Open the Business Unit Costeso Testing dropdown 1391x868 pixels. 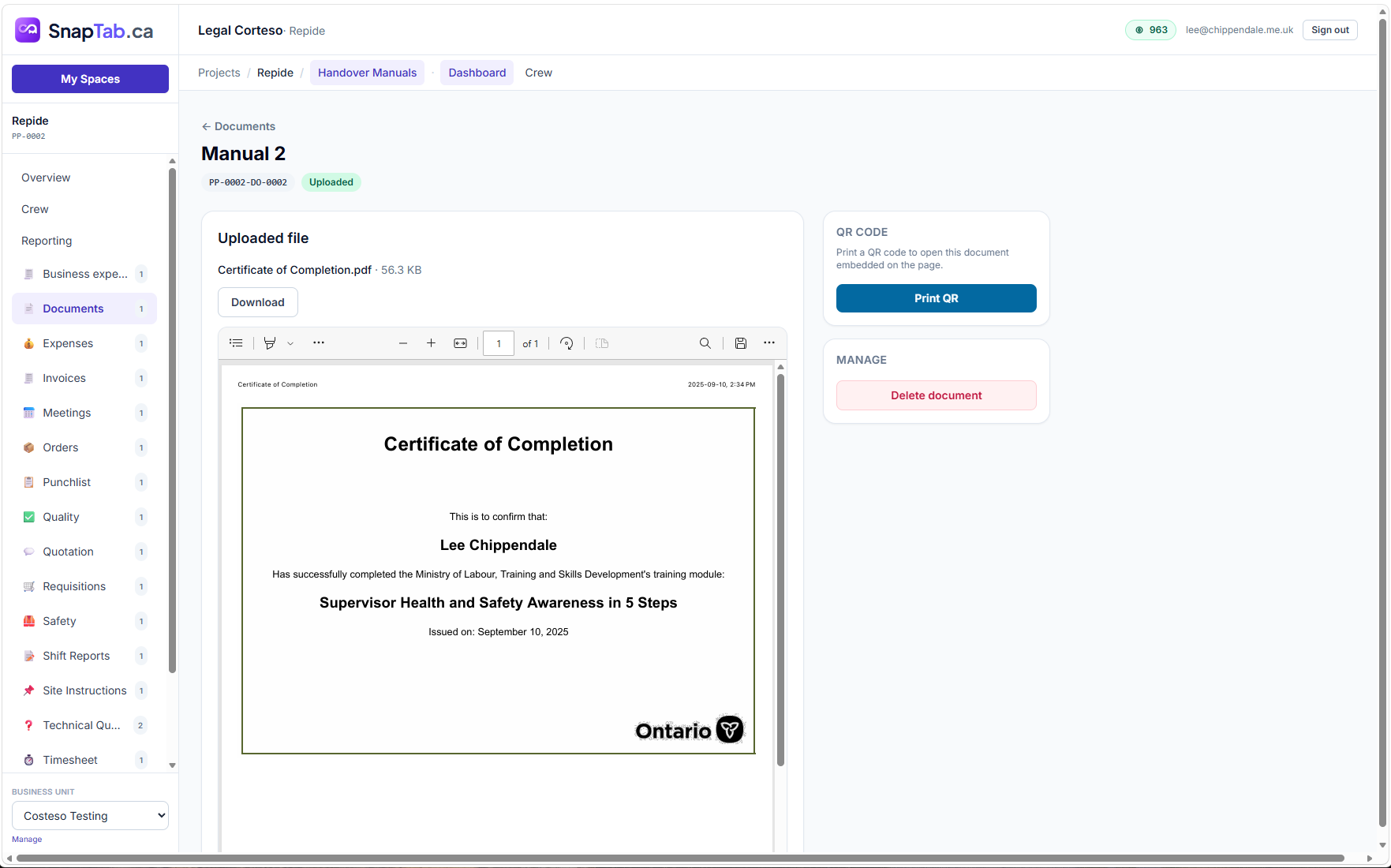(x=90, y=816)
